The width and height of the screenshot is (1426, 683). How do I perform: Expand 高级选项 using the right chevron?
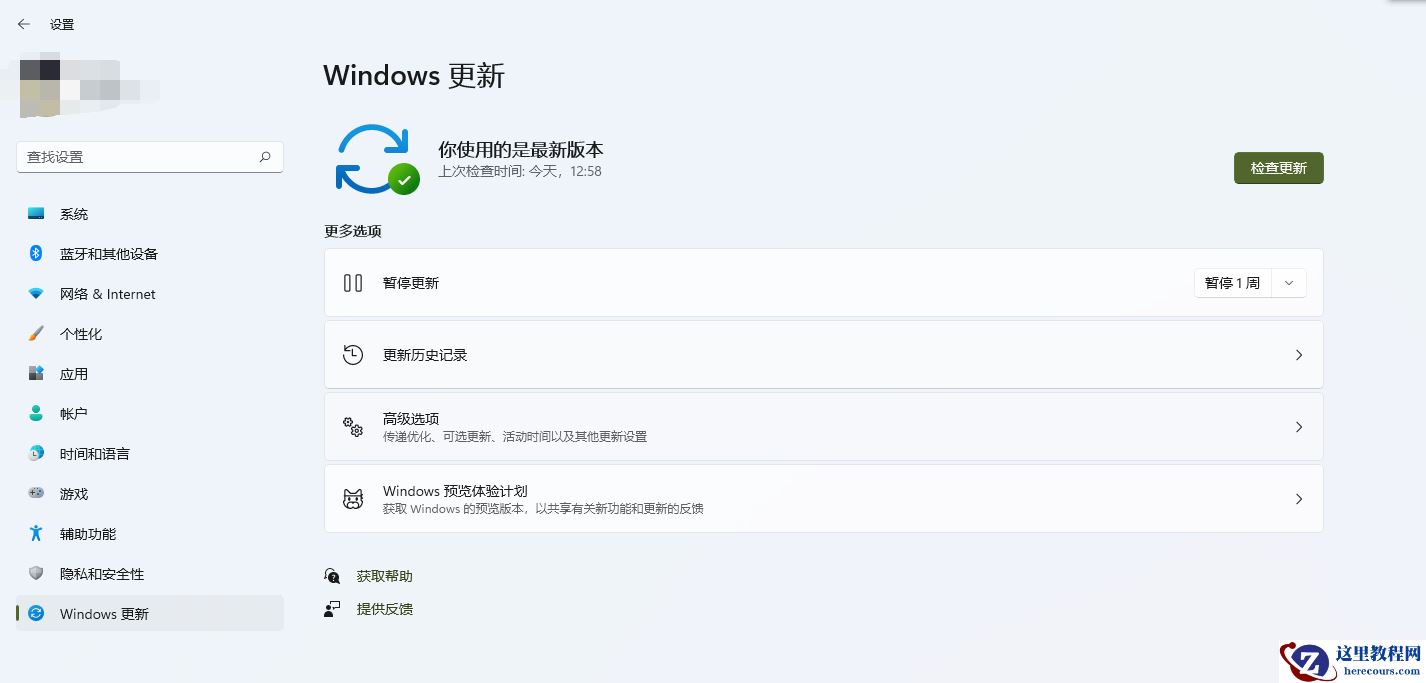[1298, 427]
